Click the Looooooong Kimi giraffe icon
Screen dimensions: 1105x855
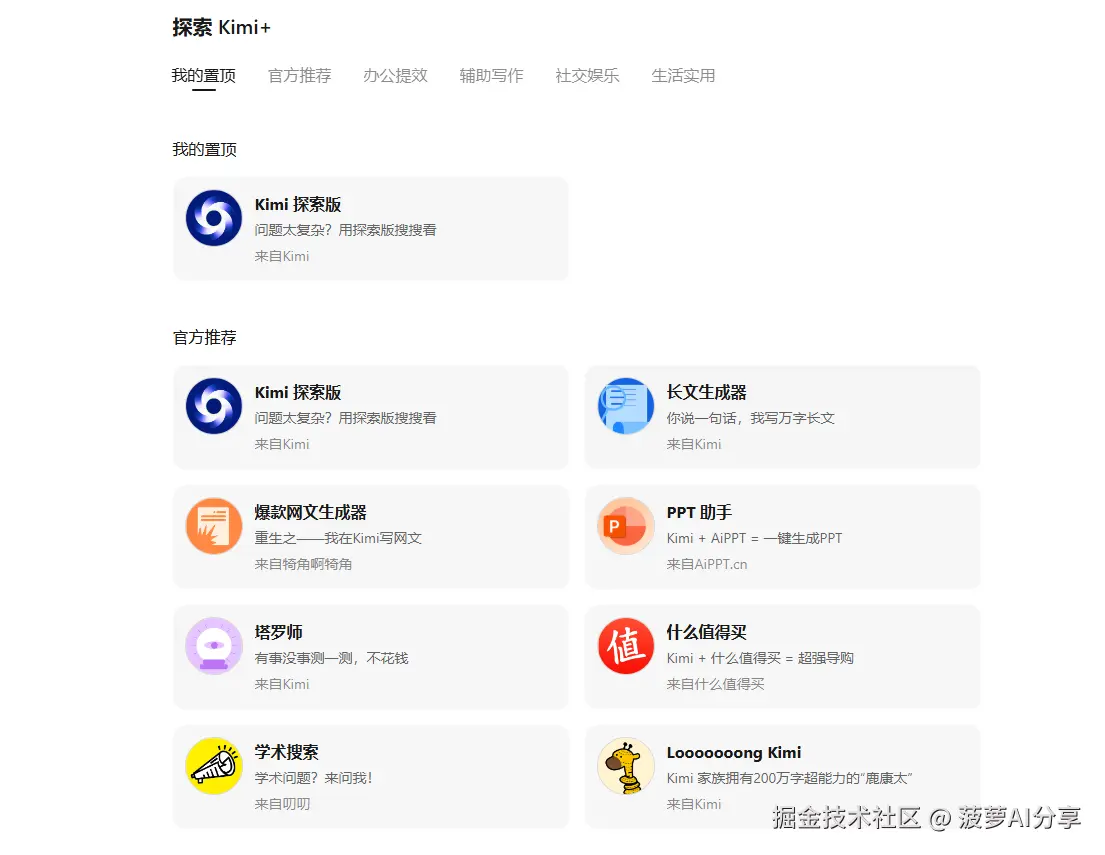(x=626, y=765)
